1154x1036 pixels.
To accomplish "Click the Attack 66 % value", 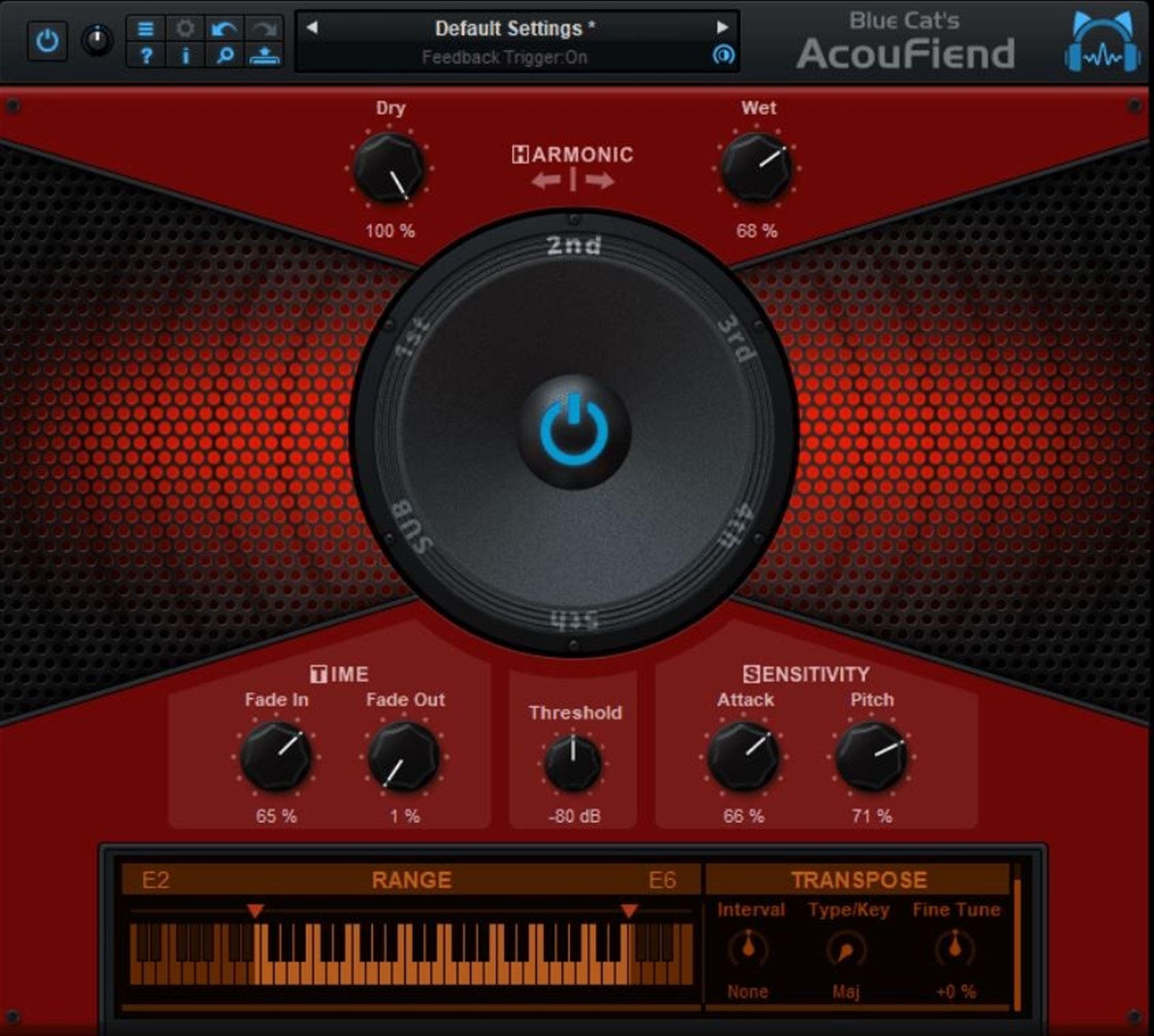I will pos(743,816).
